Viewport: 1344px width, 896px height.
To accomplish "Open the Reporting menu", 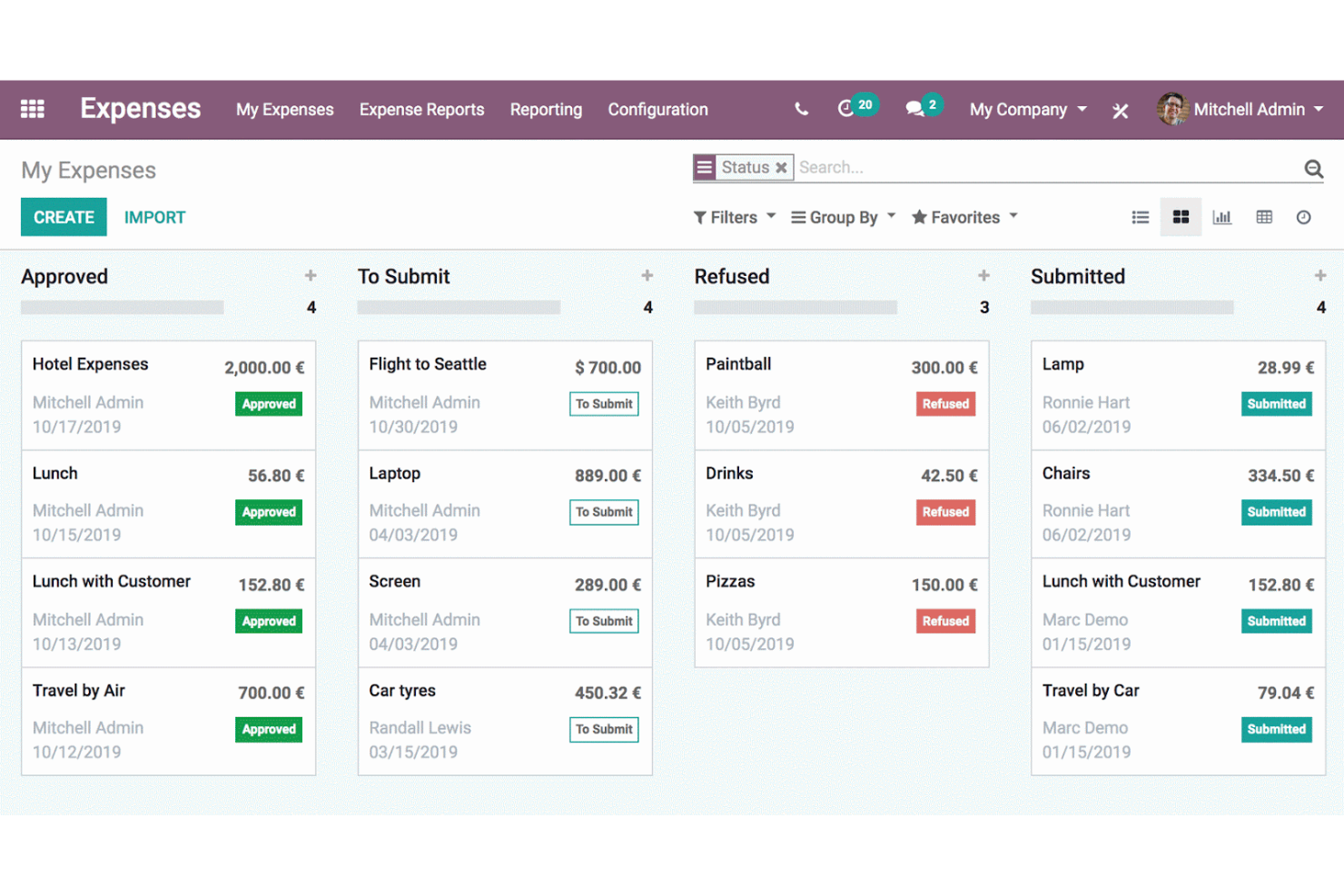I will tap(546, 109).
